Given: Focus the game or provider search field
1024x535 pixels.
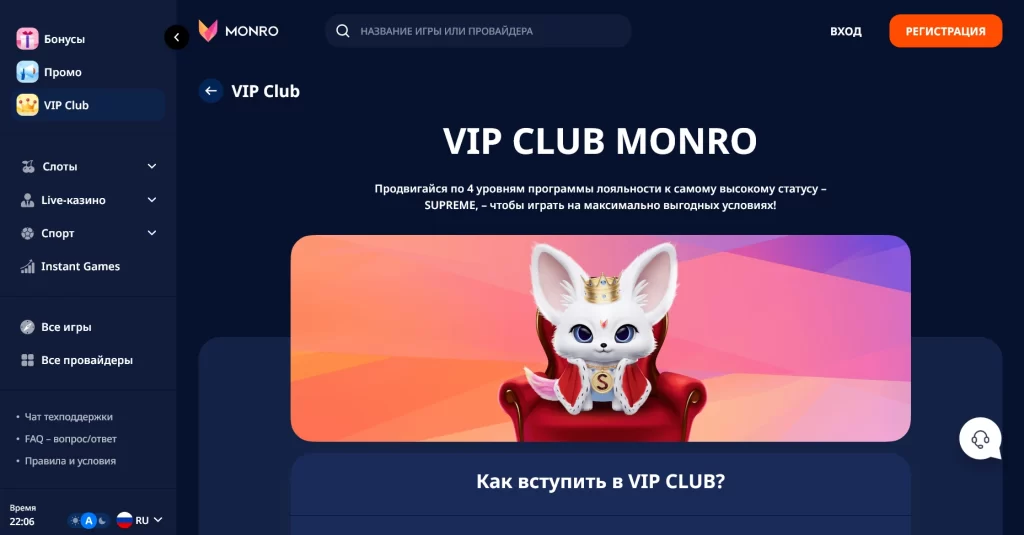Looking at the screenshot, I should click(x=478, y=31).
